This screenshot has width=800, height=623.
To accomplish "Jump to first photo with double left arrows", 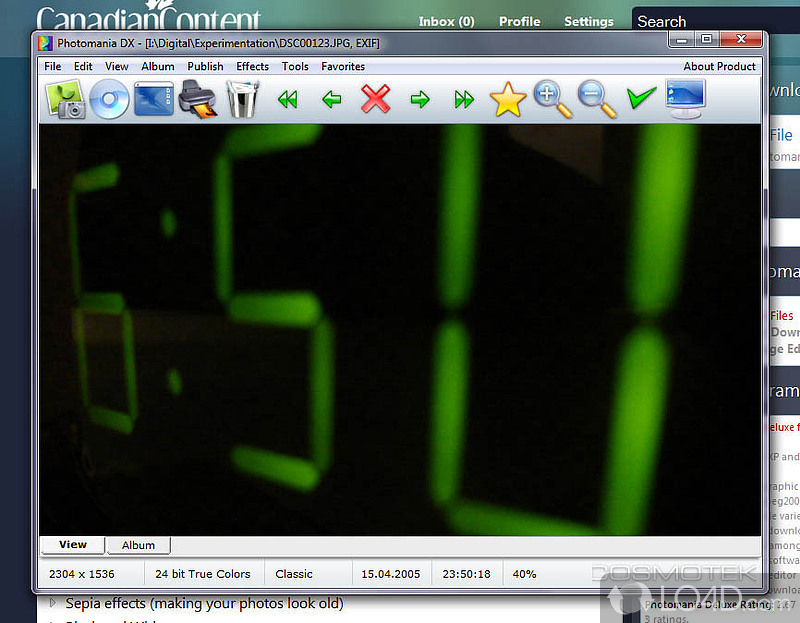I will pyautogui.click(x=288, y=99).
